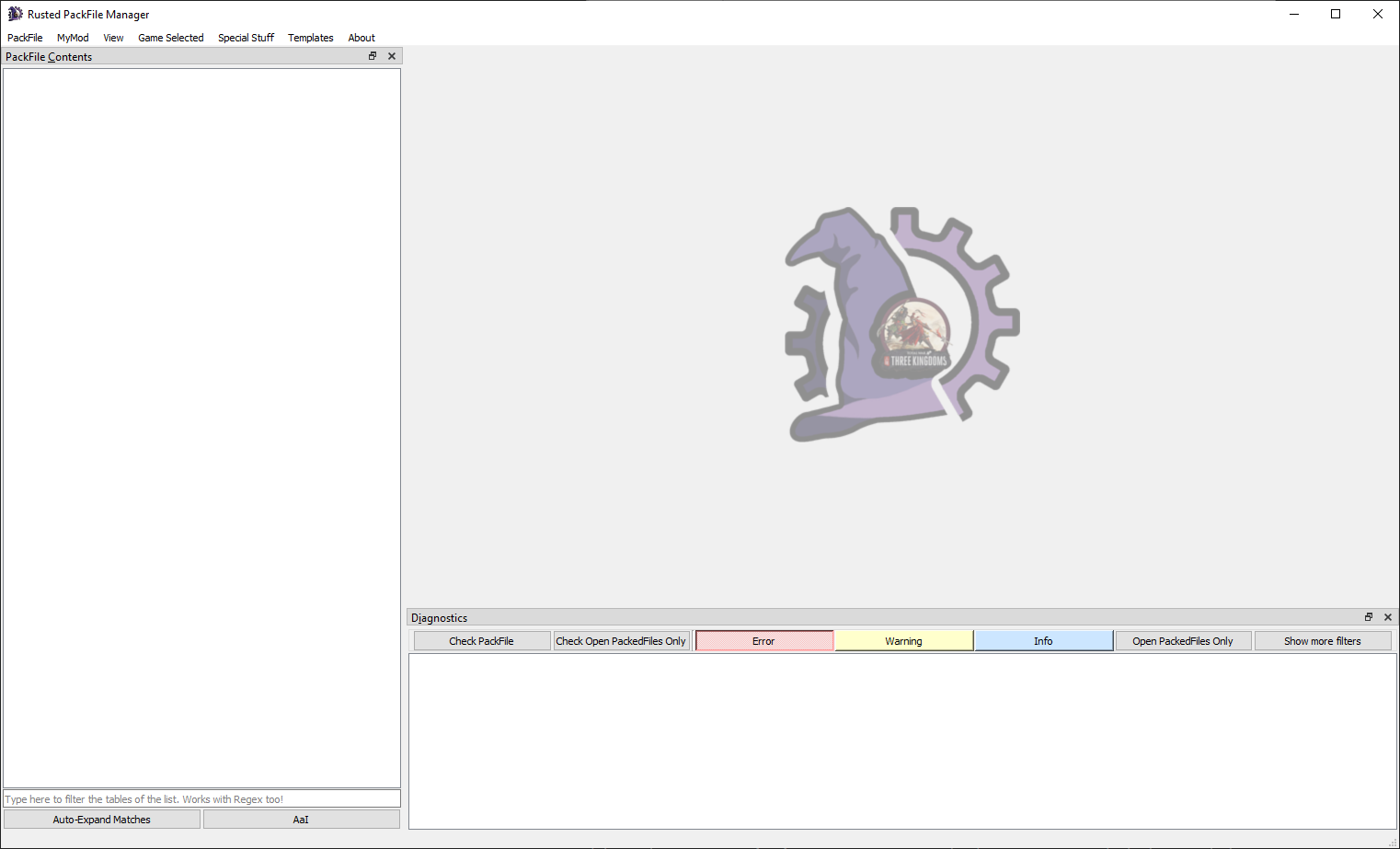Focus the tree filter text field
This screenshot has height=849, width=1400.
[202, 799]
